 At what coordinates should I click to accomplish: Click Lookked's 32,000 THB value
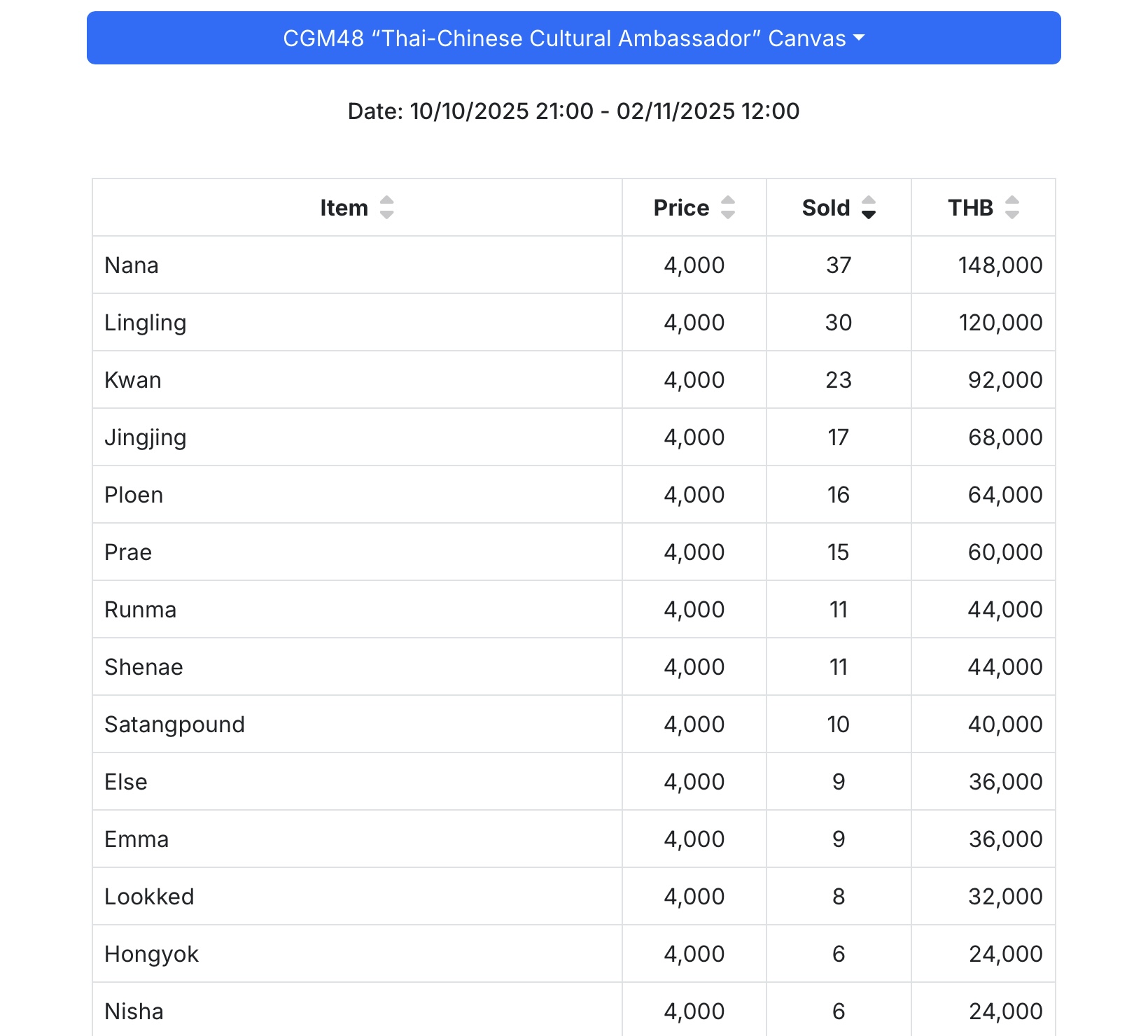pyautogui.click(x=1005, y=897)
